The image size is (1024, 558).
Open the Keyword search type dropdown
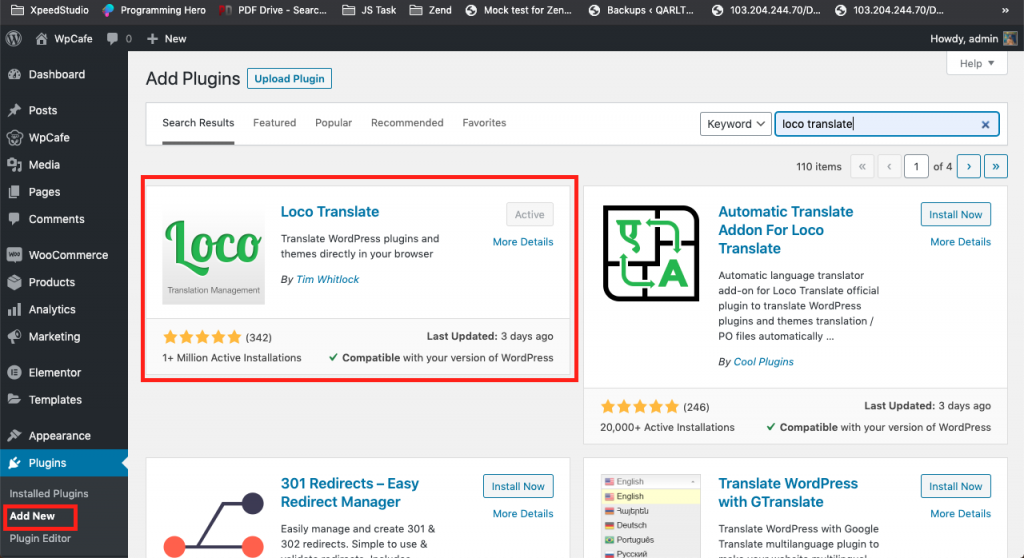pyautogui.click(x=735, y=124)
